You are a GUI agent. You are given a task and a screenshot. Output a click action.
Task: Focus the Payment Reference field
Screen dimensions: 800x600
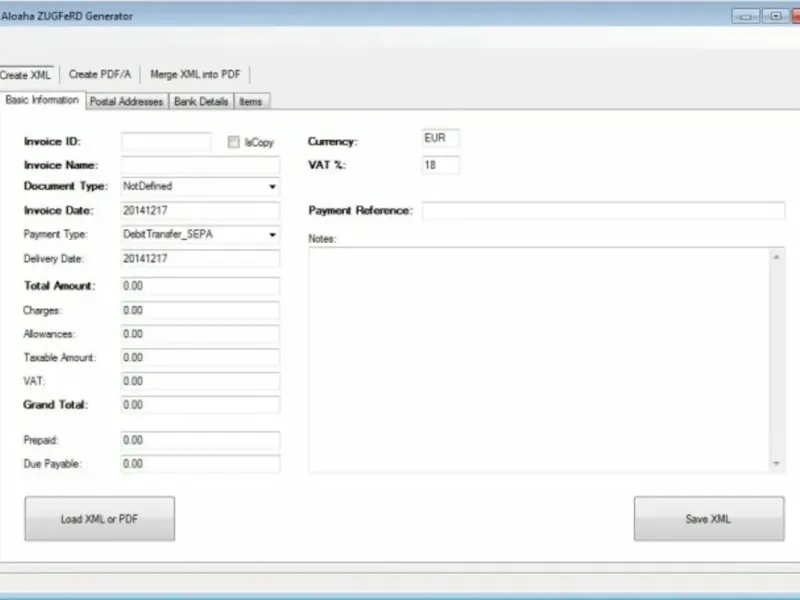tap(603, 211)
